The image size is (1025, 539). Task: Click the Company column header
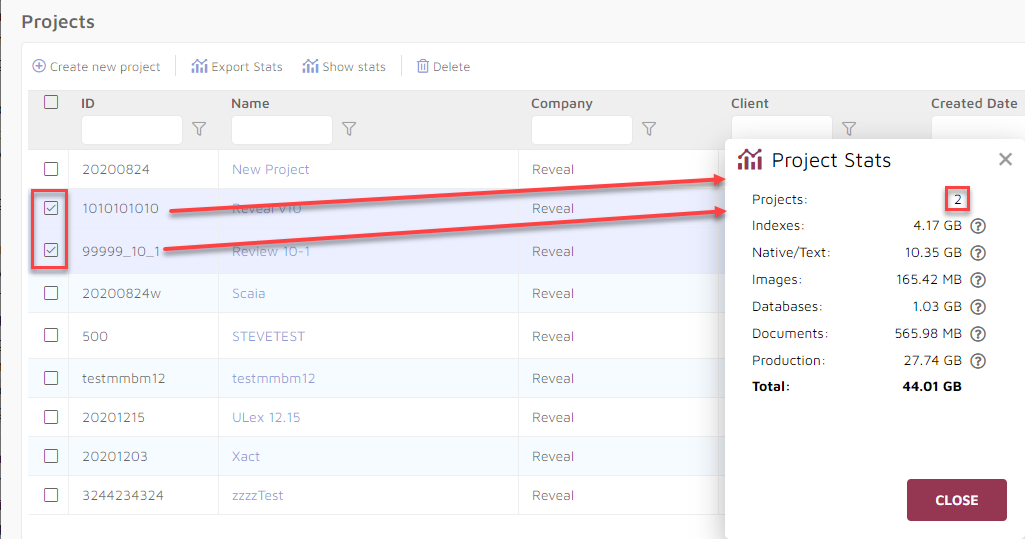(562, 103)
